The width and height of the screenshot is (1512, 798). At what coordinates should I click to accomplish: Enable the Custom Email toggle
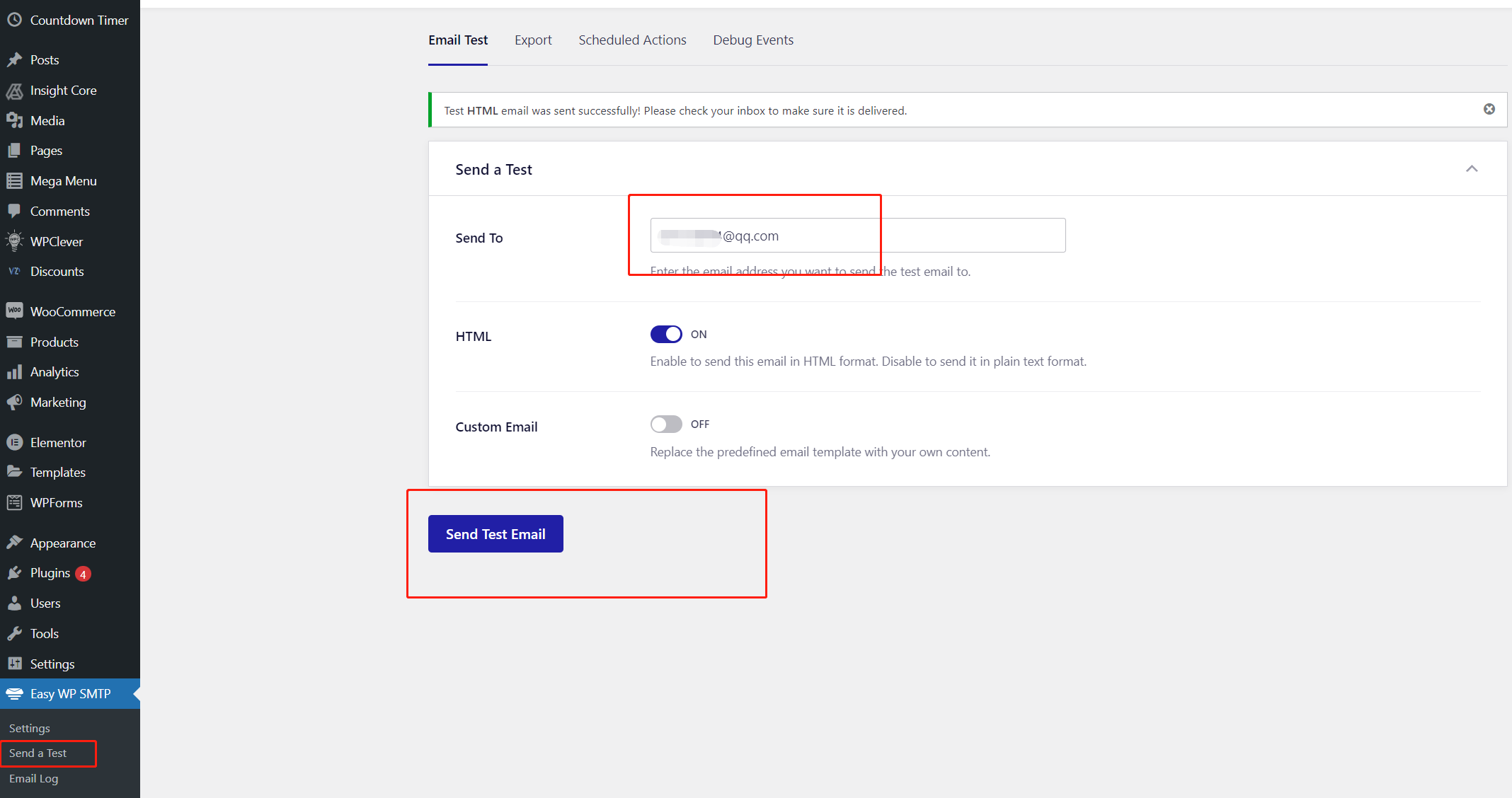666,424
